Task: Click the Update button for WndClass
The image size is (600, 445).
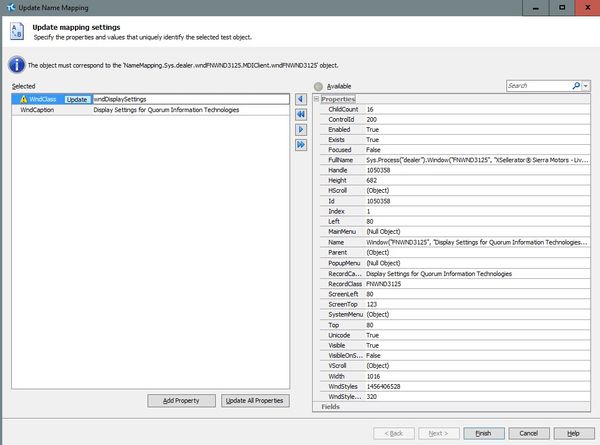Action: point(77,100)
